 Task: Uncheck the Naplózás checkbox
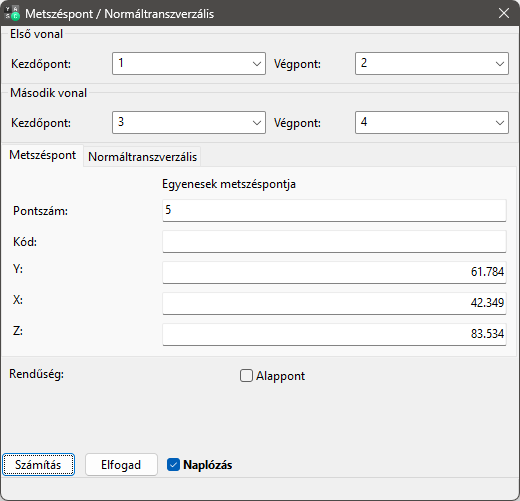coord(173,465)
